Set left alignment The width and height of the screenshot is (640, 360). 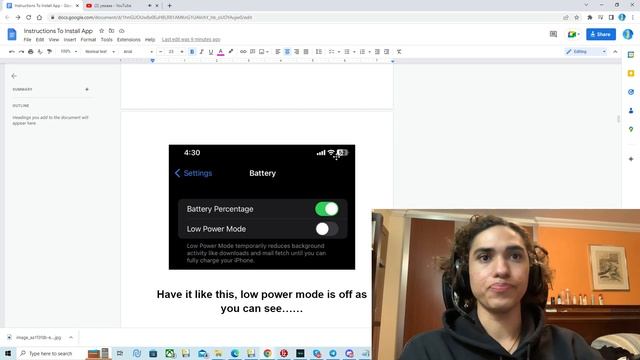click(x=278, y=52)
